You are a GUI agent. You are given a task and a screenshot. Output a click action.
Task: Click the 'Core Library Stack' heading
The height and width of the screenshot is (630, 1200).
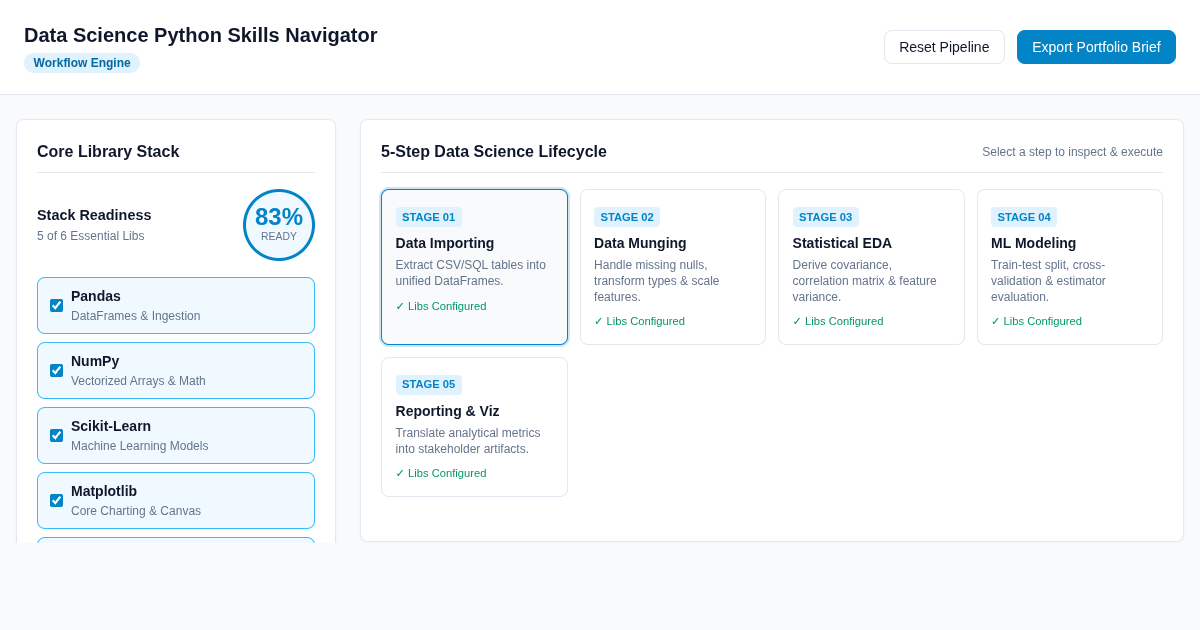[108, 152]
